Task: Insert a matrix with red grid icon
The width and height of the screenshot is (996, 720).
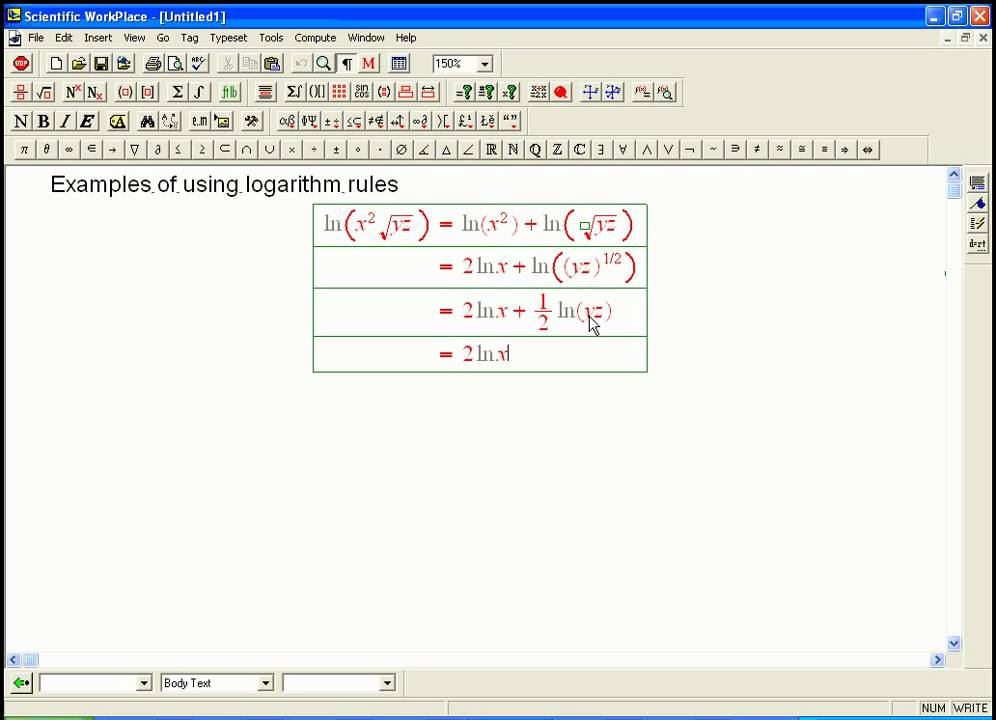Action: coord(339,92)
